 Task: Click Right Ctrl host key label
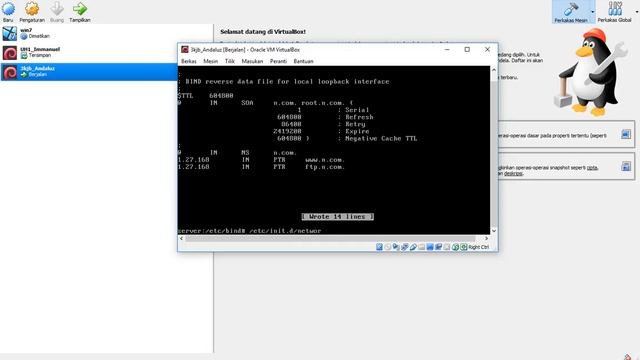pyautogui.click(x=479, y=247)
